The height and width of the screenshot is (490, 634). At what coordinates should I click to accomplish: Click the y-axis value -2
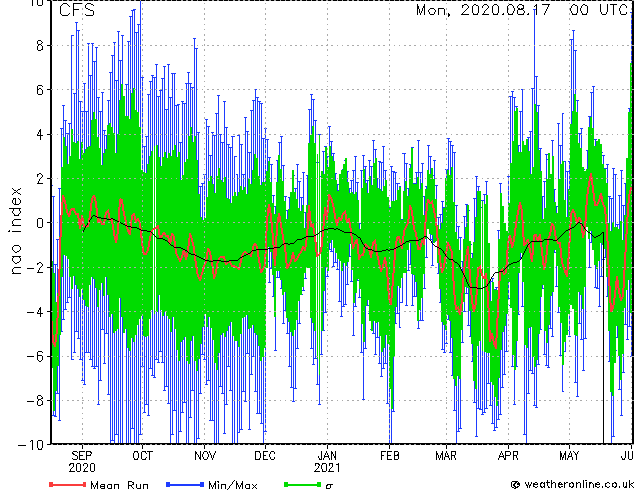coord(36,267)
